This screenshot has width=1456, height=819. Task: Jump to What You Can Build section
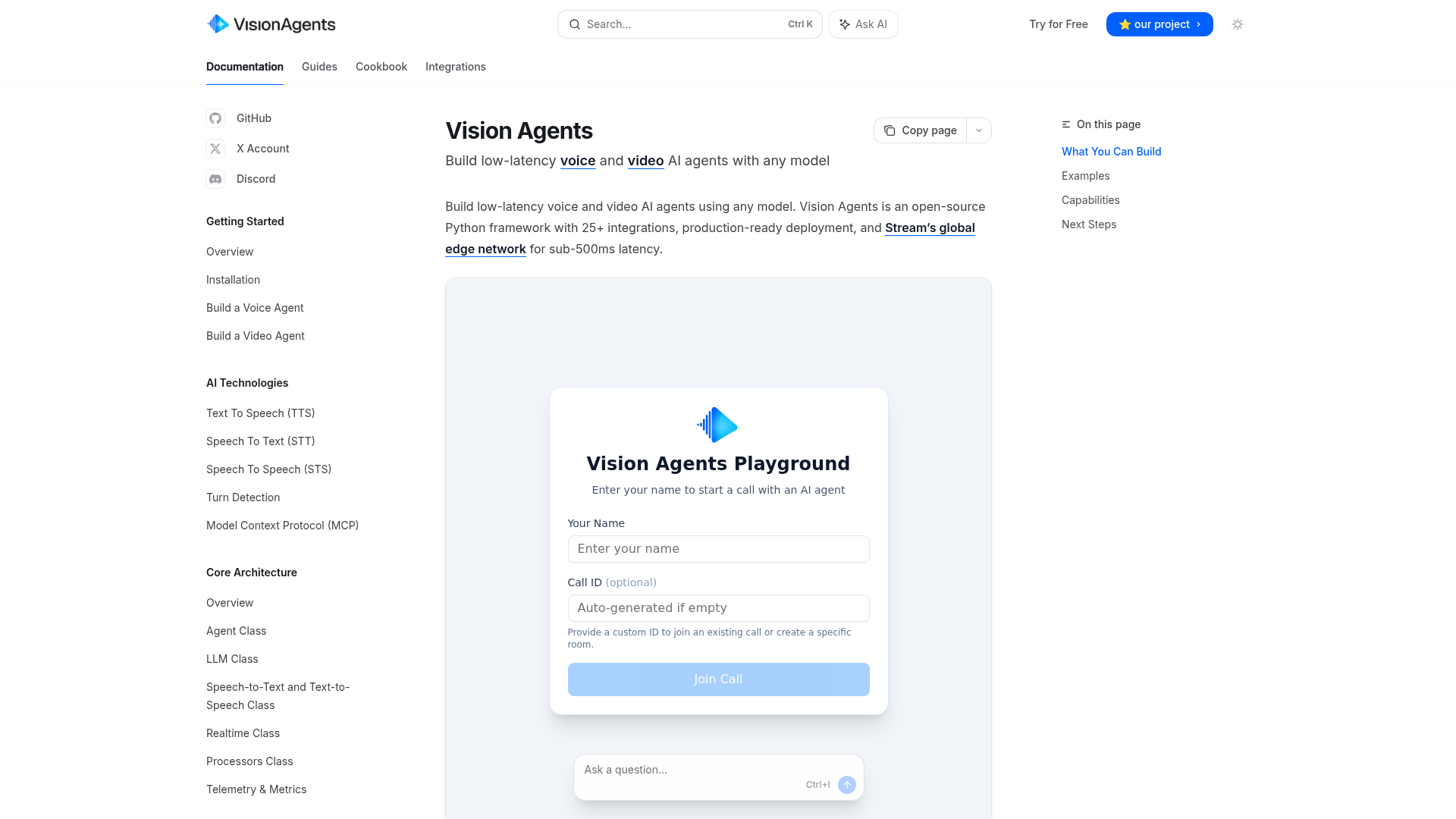coord(1112,152)
